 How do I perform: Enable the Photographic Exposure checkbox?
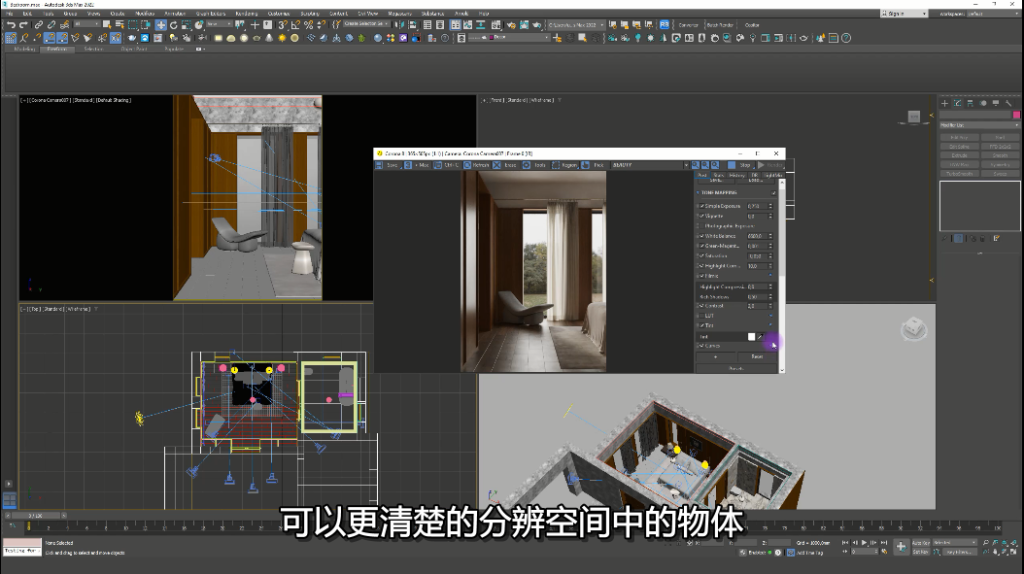(x=701, y=226)
